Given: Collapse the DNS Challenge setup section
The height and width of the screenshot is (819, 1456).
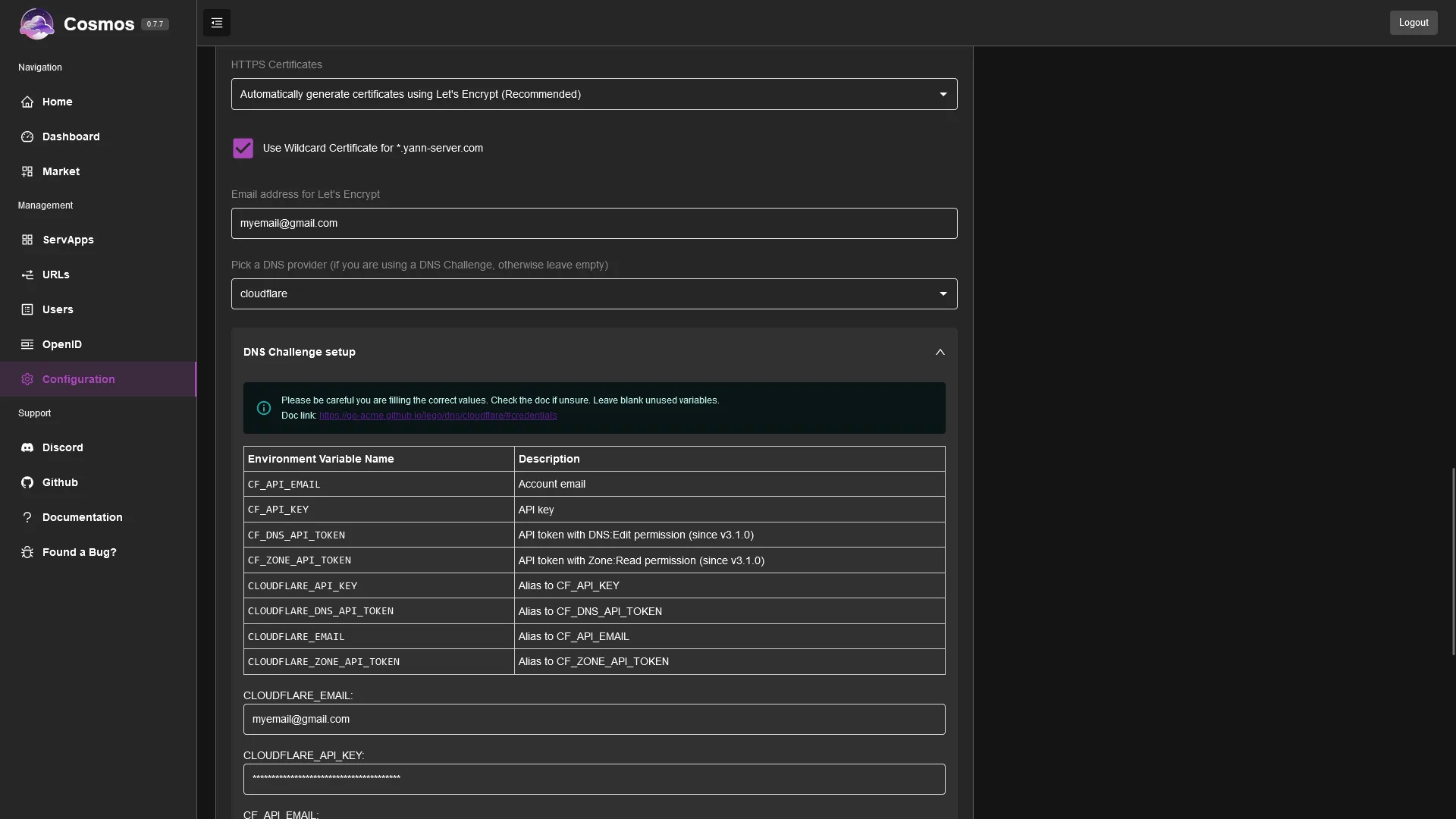Looking at the screenshot, I should (594, 352).
